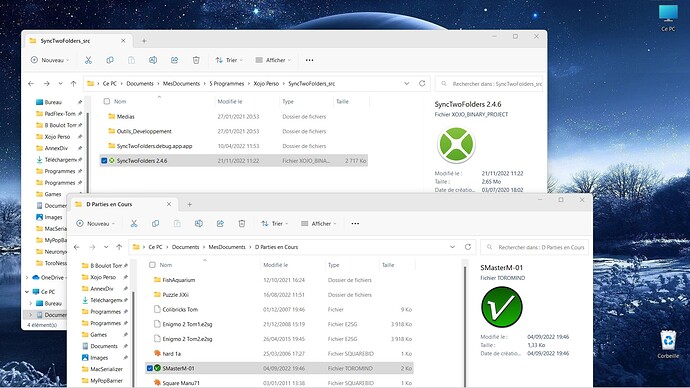Viewport: 690px width, 388px height.
Task: Click Share icon in SyncTwoFolders_src window toolbar
Action: tap(175, 60)
